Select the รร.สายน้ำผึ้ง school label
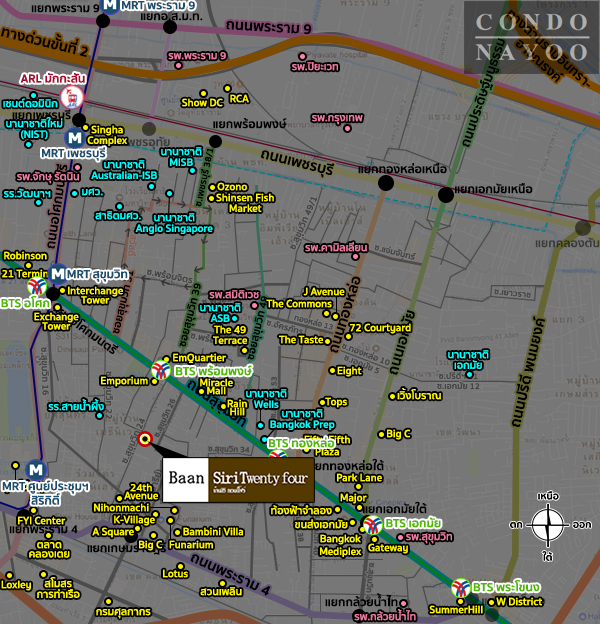 pos(76,407)
